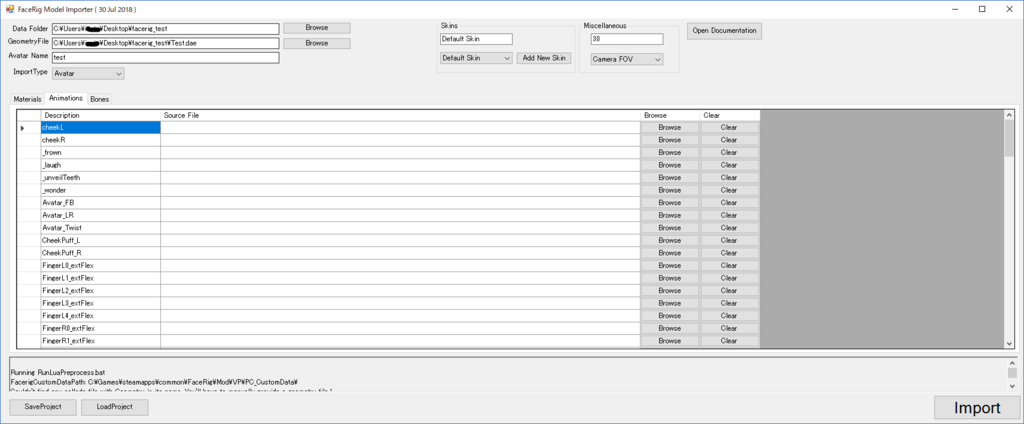
Task: Maximize the FaceRig Model Importer window
Action: (x=982, y=9)
